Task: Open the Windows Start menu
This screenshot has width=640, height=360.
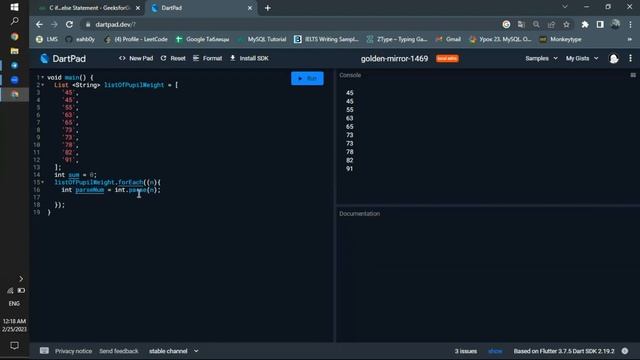Action: point(14,7)
